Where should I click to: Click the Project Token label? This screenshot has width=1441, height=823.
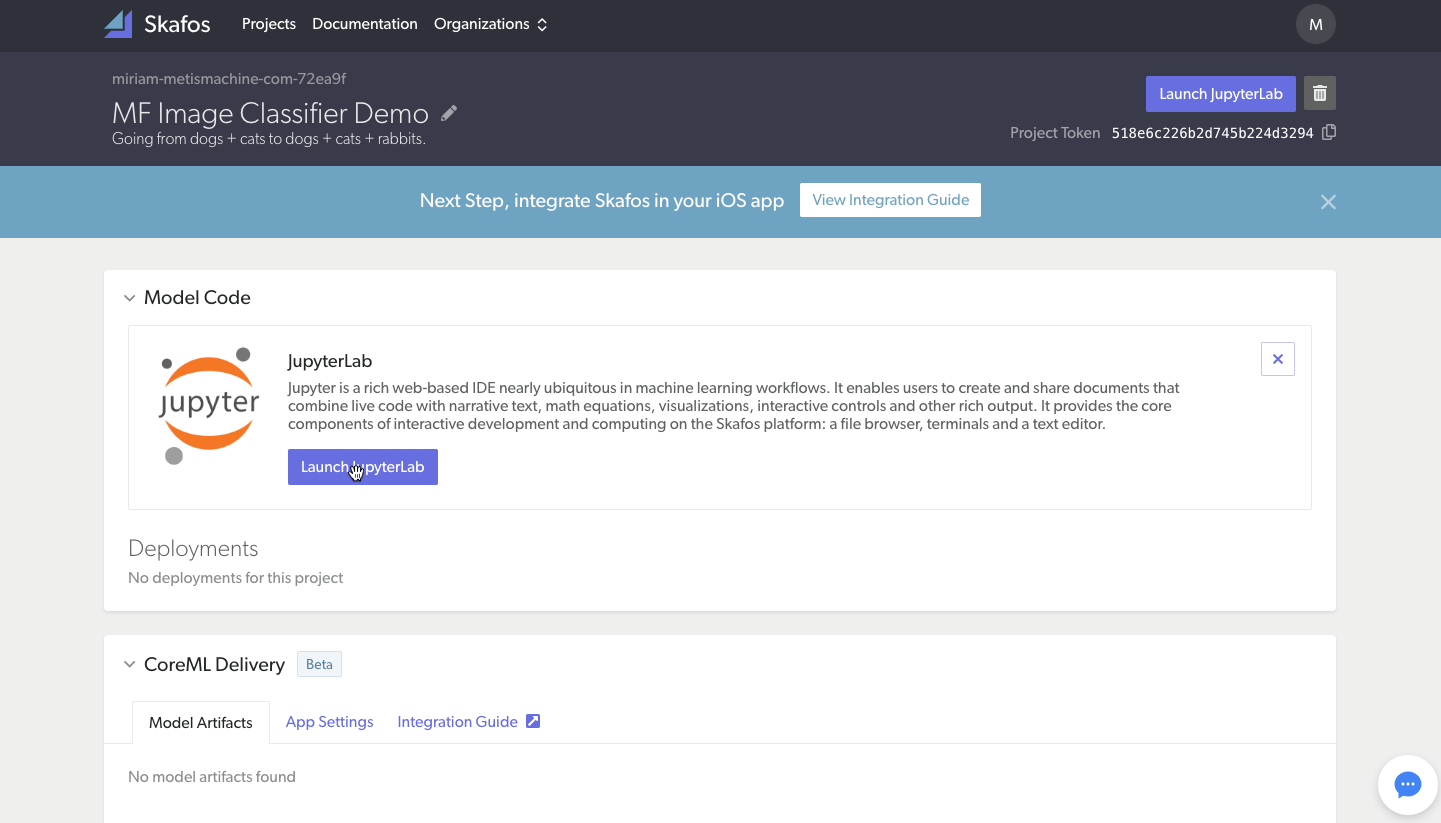point(1055,133)
